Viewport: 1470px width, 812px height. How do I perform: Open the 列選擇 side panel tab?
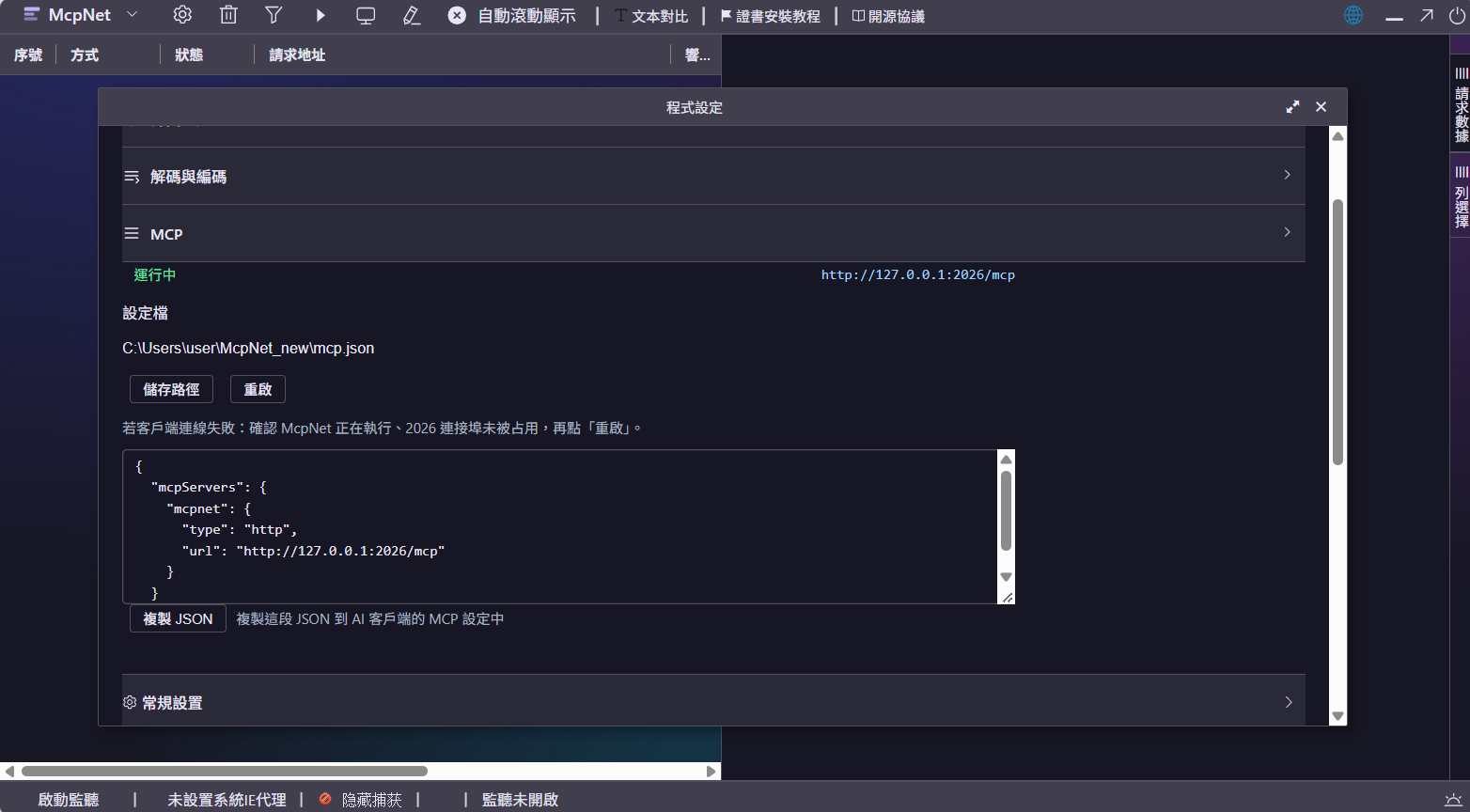pyautogui.click(x=1462, y=197)
